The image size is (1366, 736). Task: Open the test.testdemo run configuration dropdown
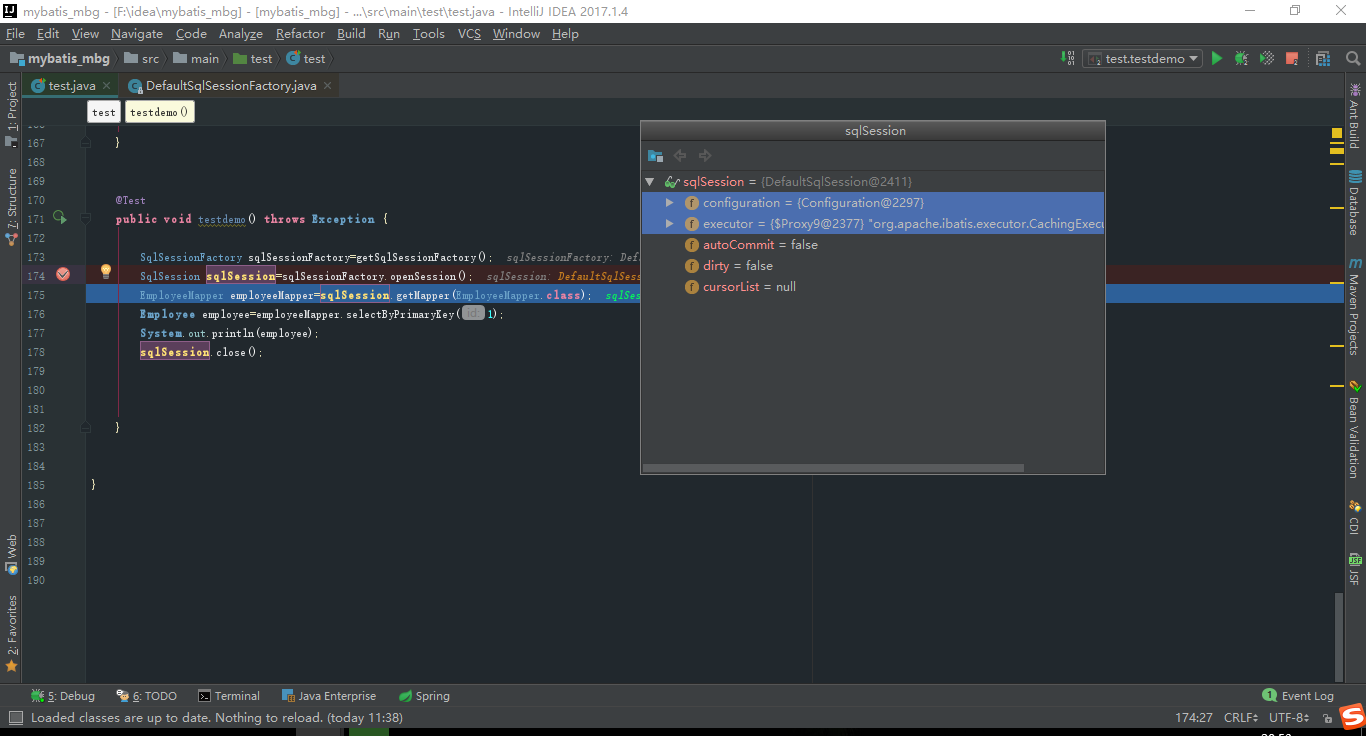pyautogui.click(x=1141, y=58)
